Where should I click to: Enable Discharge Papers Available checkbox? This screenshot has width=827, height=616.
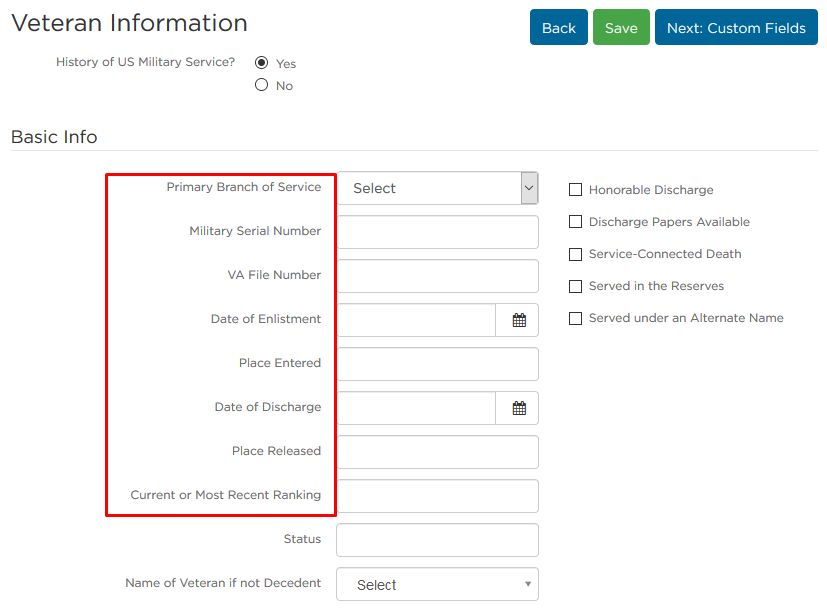pos(575,222)
